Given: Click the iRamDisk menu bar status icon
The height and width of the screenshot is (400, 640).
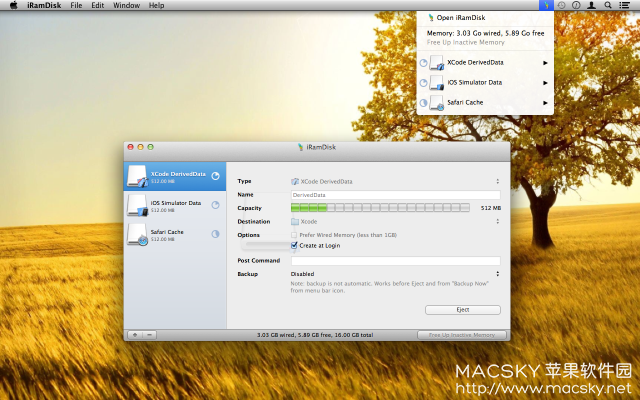Looking at the screenshot, I should click(546, 5).
